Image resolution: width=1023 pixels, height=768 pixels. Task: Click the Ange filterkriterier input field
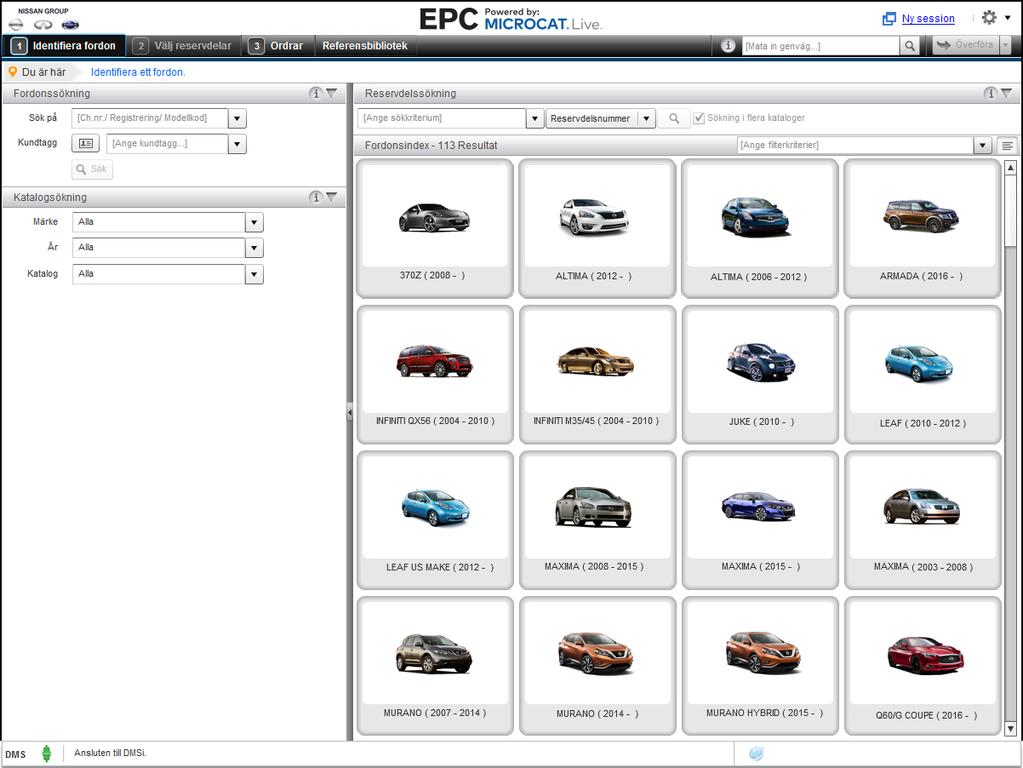855,145
